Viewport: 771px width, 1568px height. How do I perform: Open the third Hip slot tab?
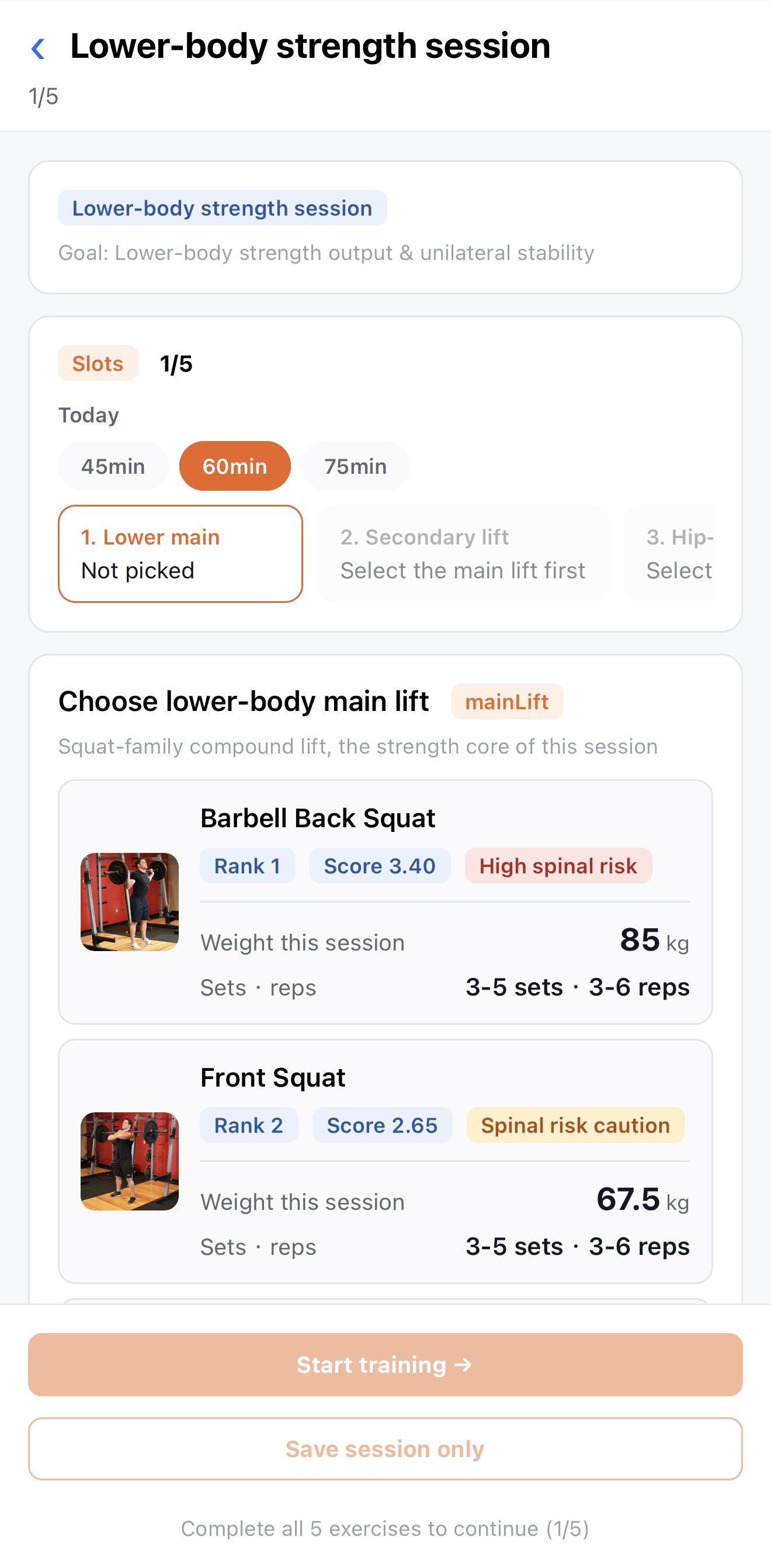668,554
